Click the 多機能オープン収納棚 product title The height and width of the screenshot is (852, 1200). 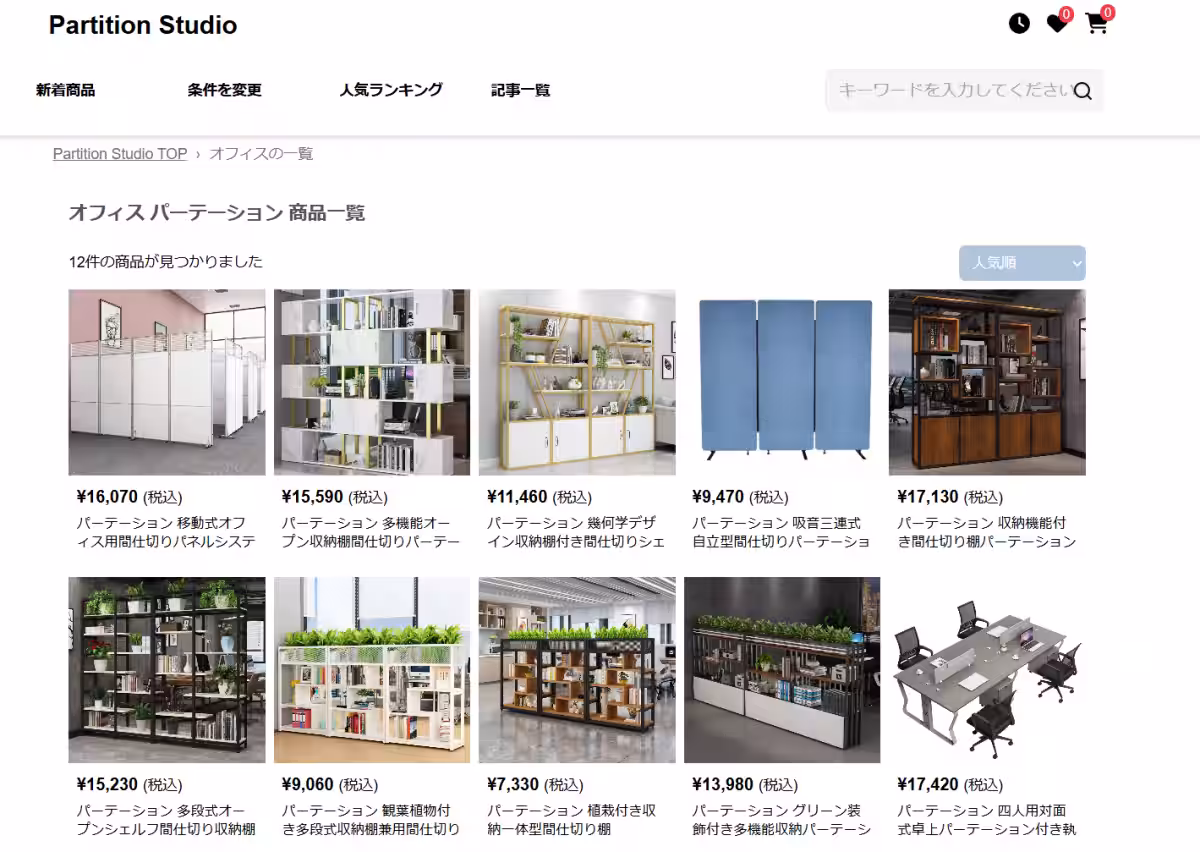371,532
